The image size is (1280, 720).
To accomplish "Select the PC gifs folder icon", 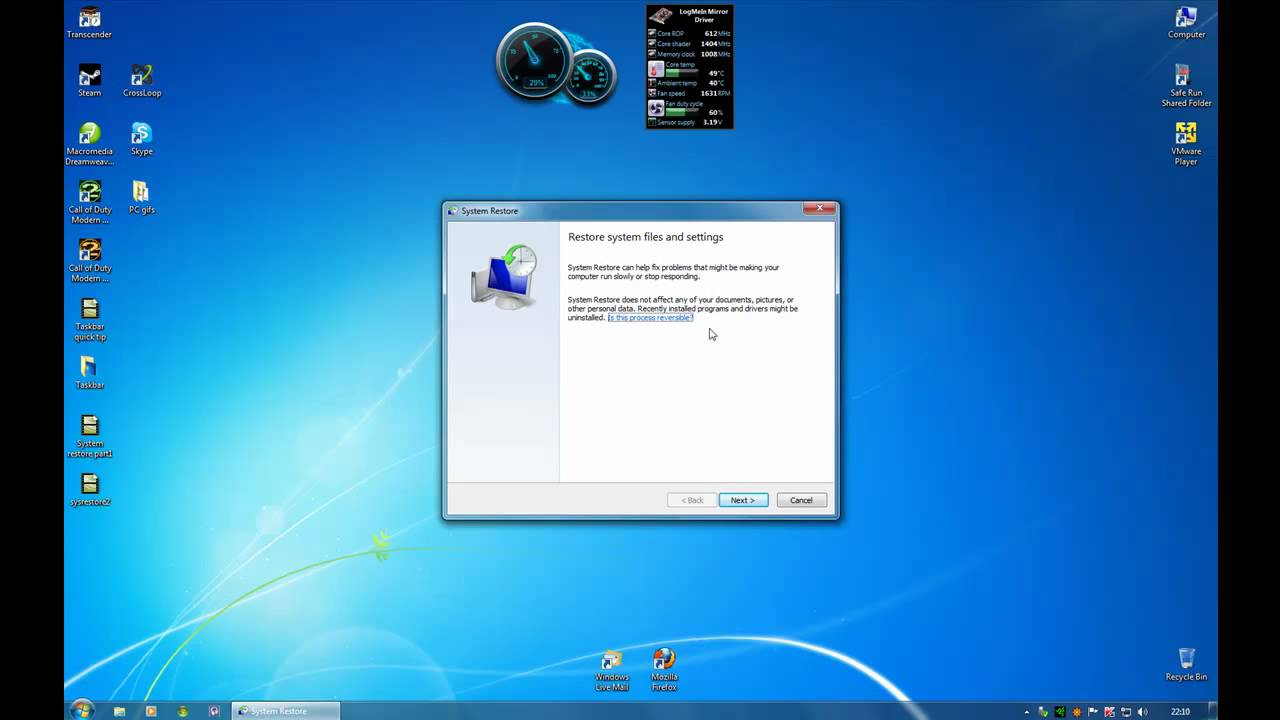I will pyautogui.click(x=142, y=197).
